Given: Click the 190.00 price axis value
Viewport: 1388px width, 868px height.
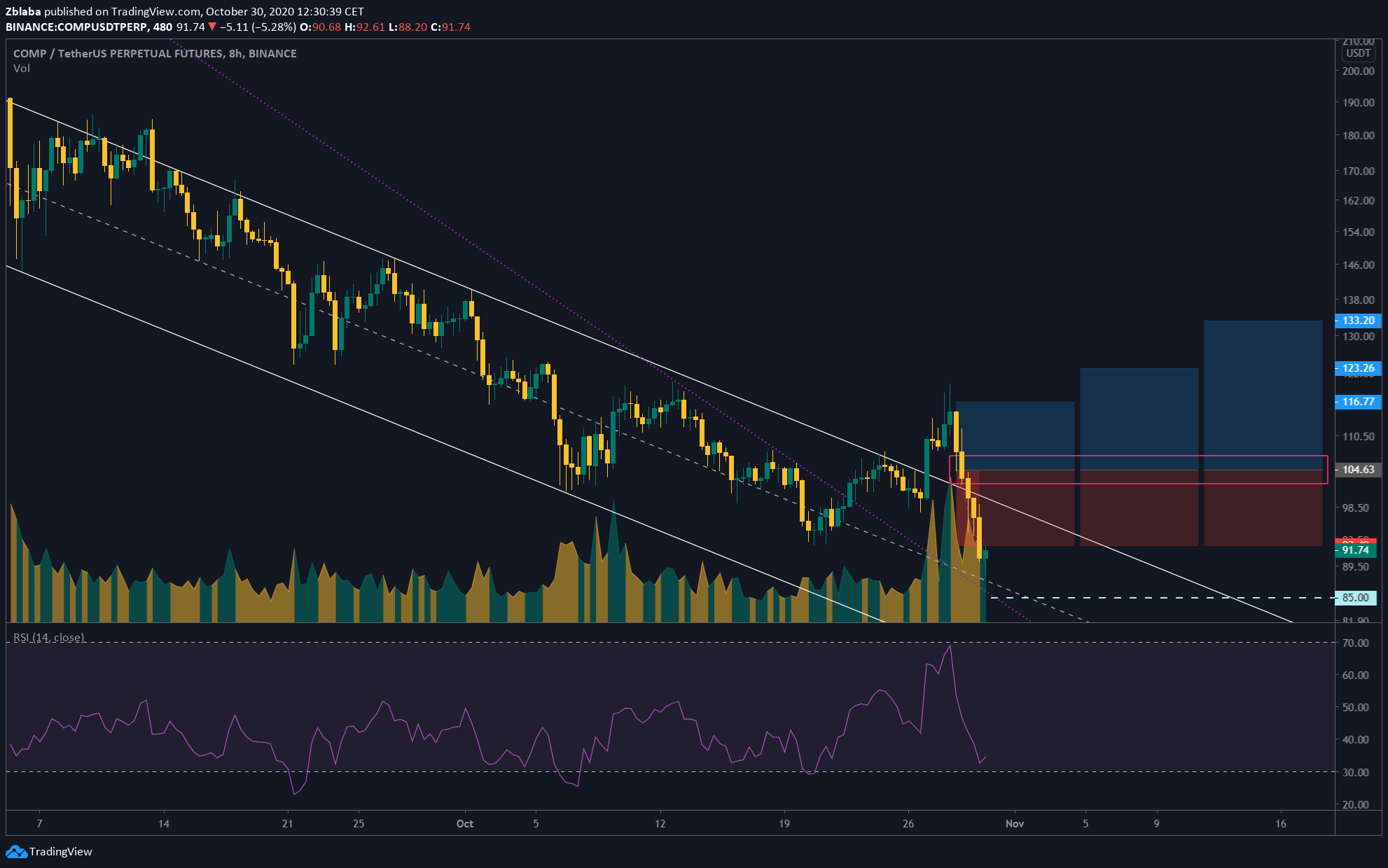Looking at the screenshot, I should (x=1358, y=103).
